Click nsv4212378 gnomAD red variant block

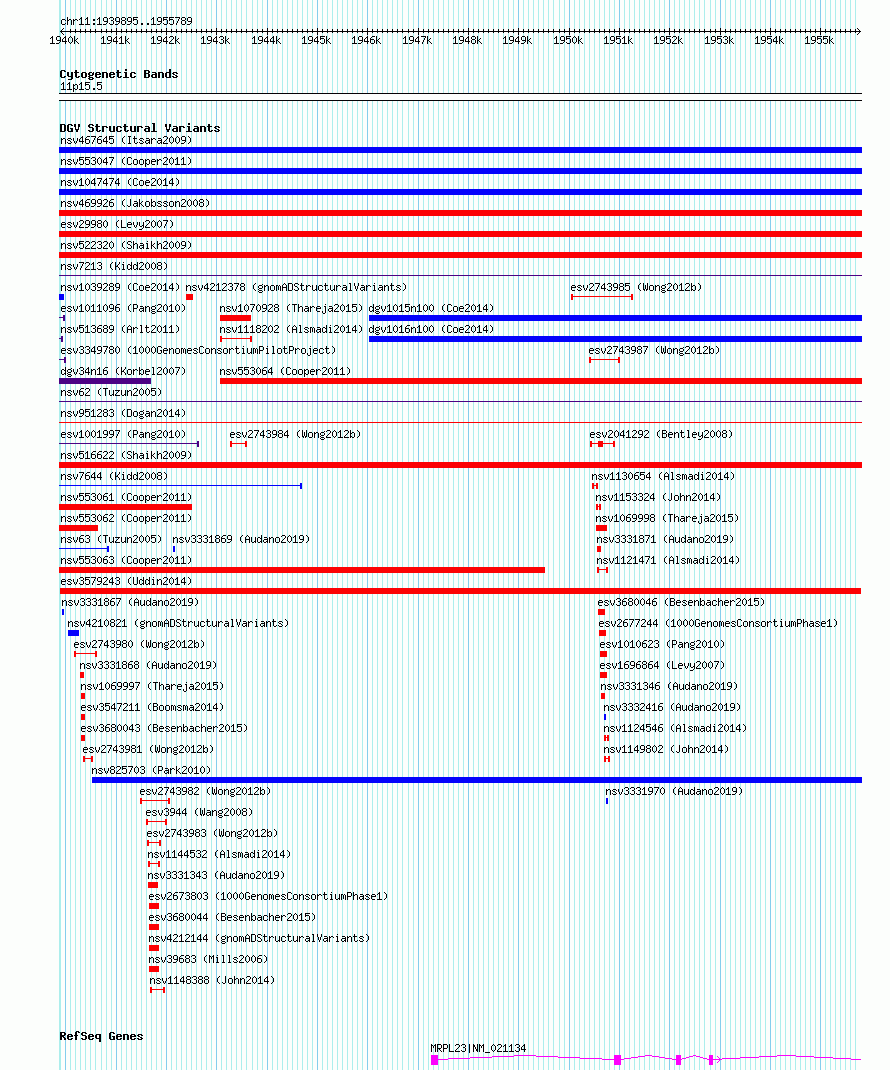click(x=190, y=297)
